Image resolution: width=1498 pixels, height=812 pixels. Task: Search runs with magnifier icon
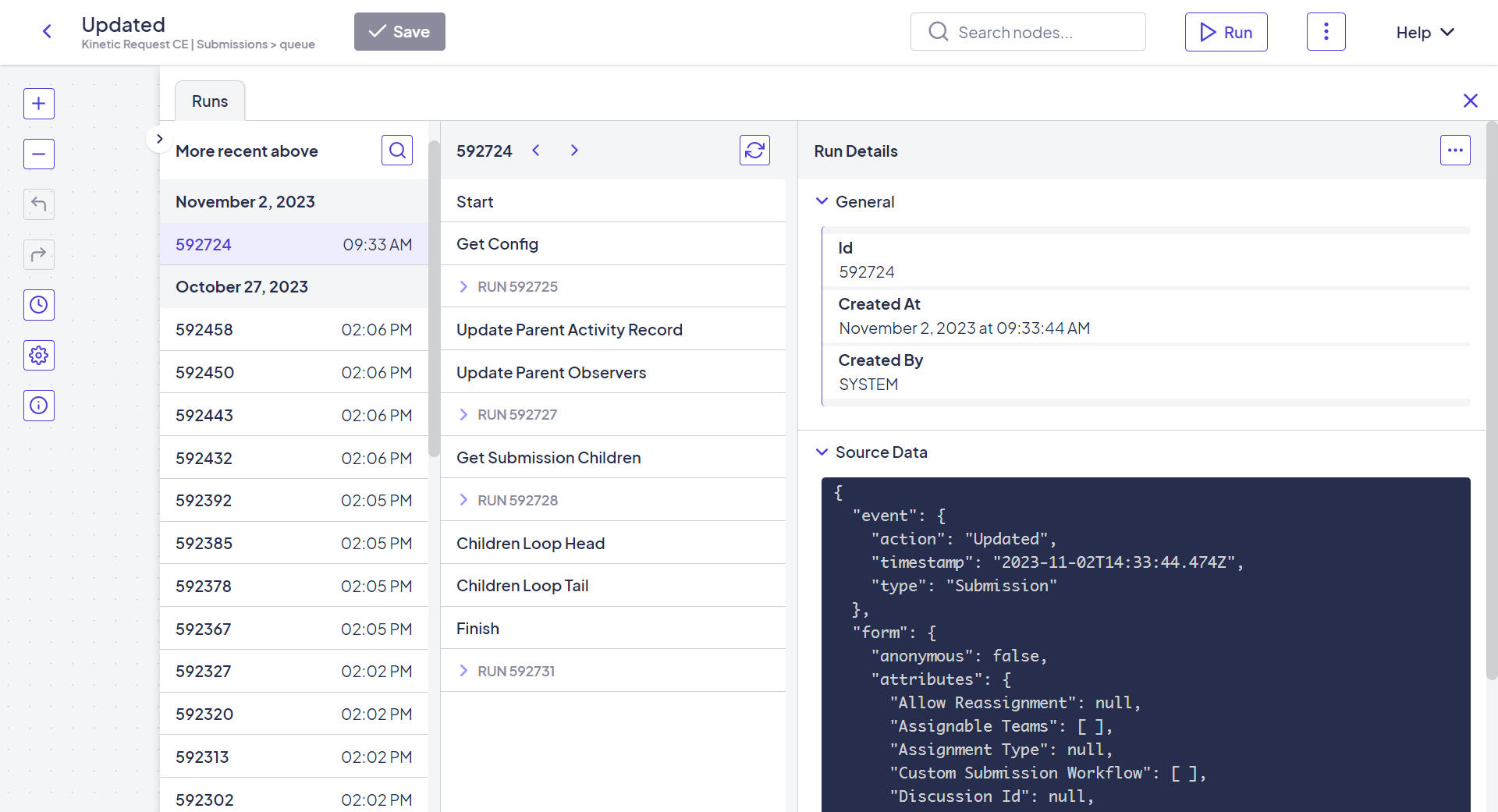[x=397, y=150]
